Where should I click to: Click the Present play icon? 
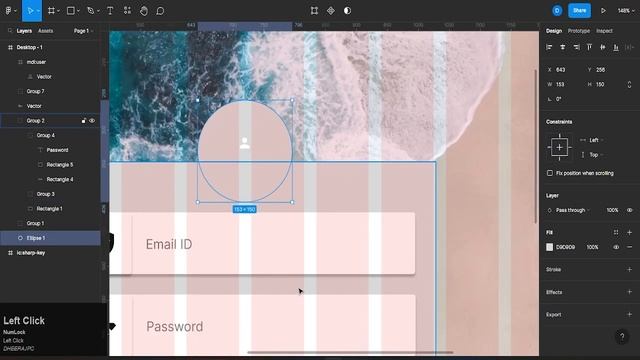point(603,11)
